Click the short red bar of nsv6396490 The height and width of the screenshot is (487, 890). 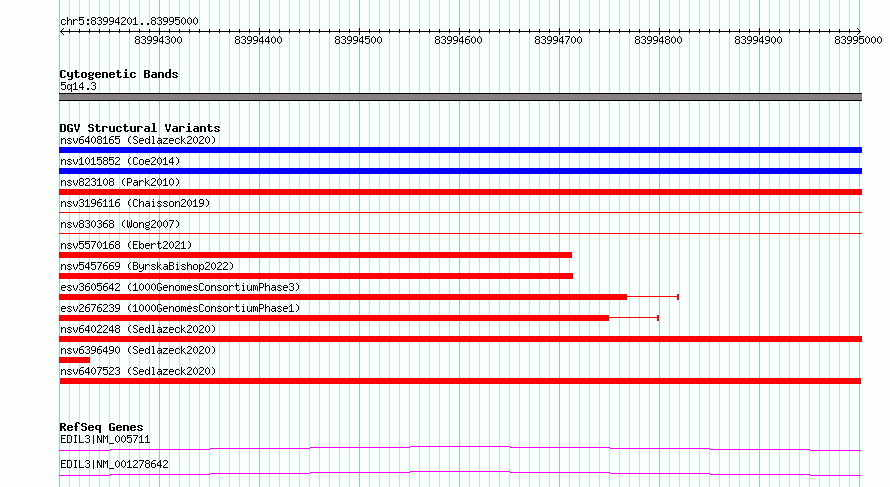point(74,360)
